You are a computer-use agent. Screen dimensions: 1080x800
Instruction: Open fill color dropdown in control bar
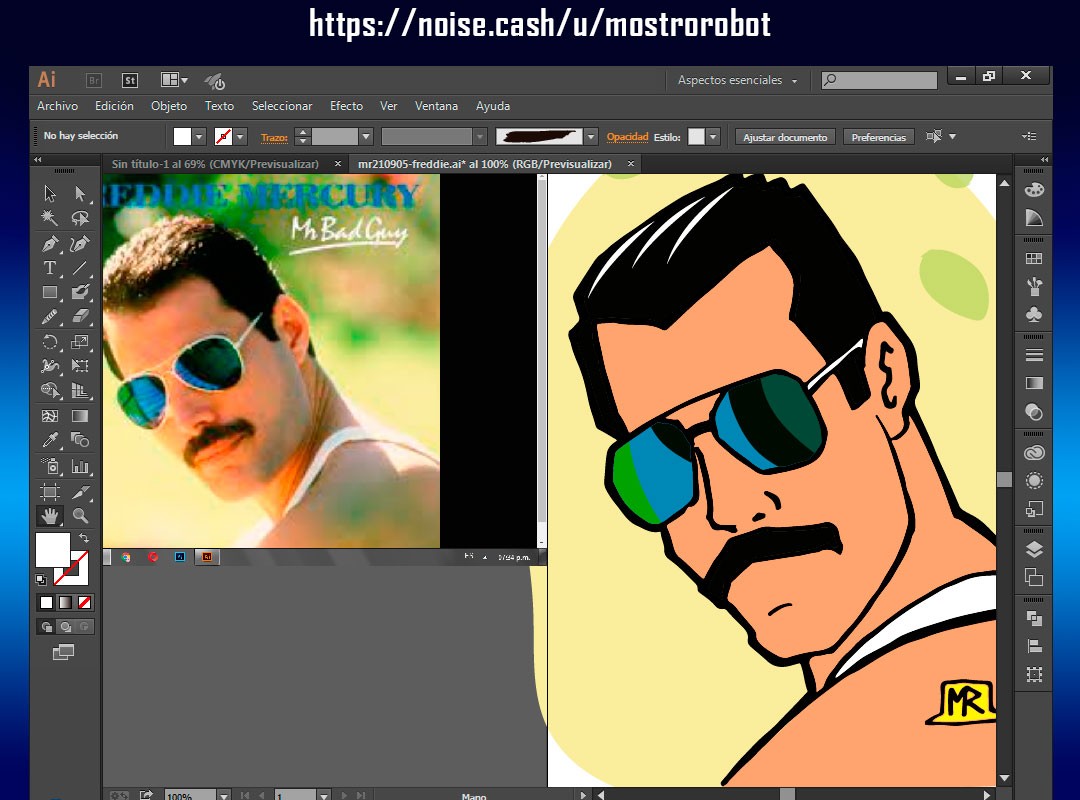point(199,136)
